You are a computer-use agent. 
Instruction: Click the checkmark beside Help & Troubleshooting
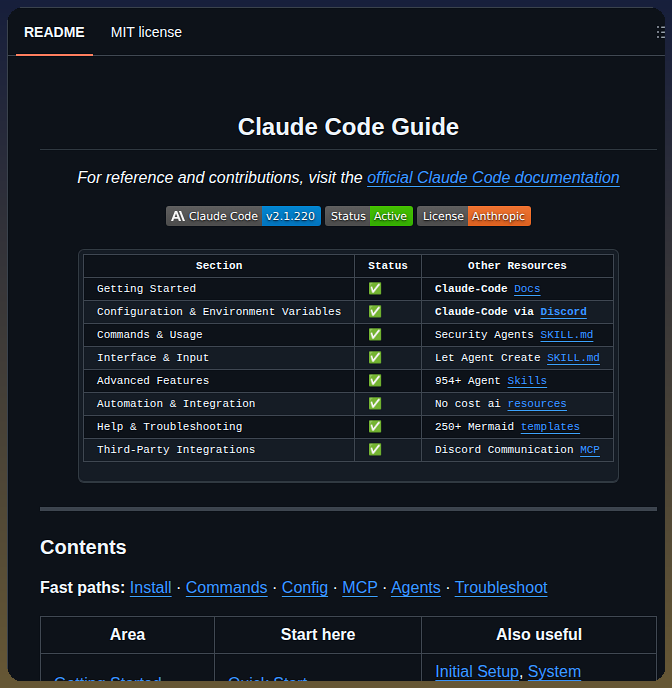tap(375, 426)
